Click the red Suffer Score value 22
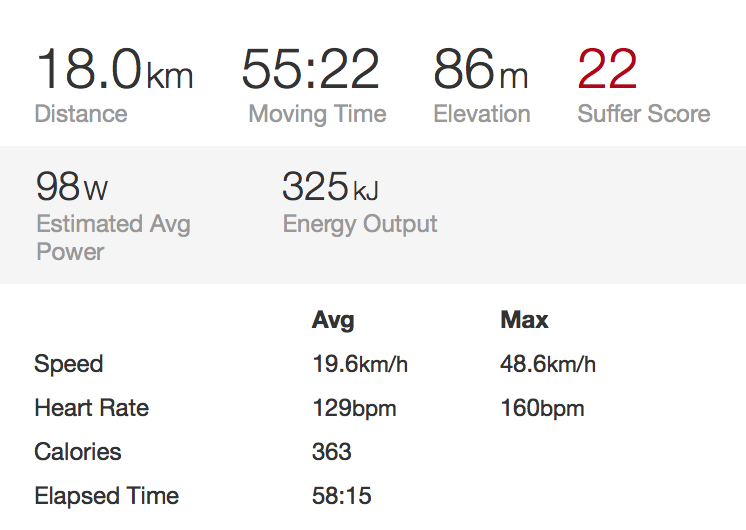Image resolution: width=746 pixels, height=530 pixels. (607, 70)
